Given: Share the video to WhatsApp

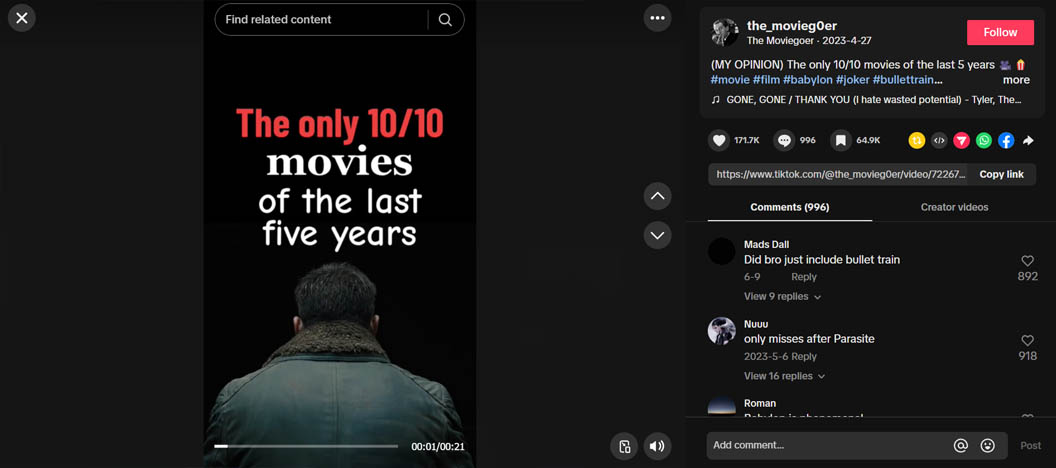Looking at the screenshot, I should pos(984,141).
